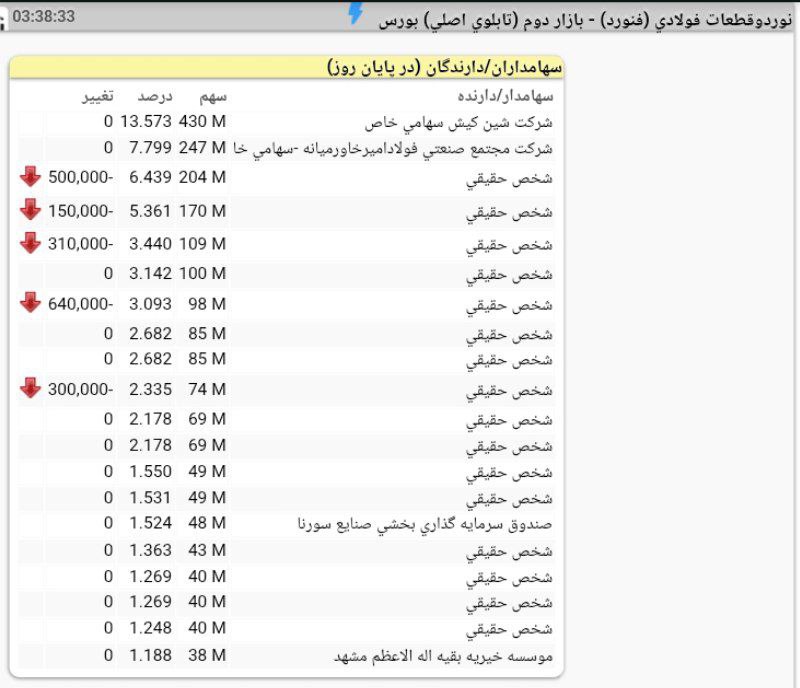The image size is (800, 688).
Task: Click red down arrow beside -300,000 change
Action: coord(30,388)
